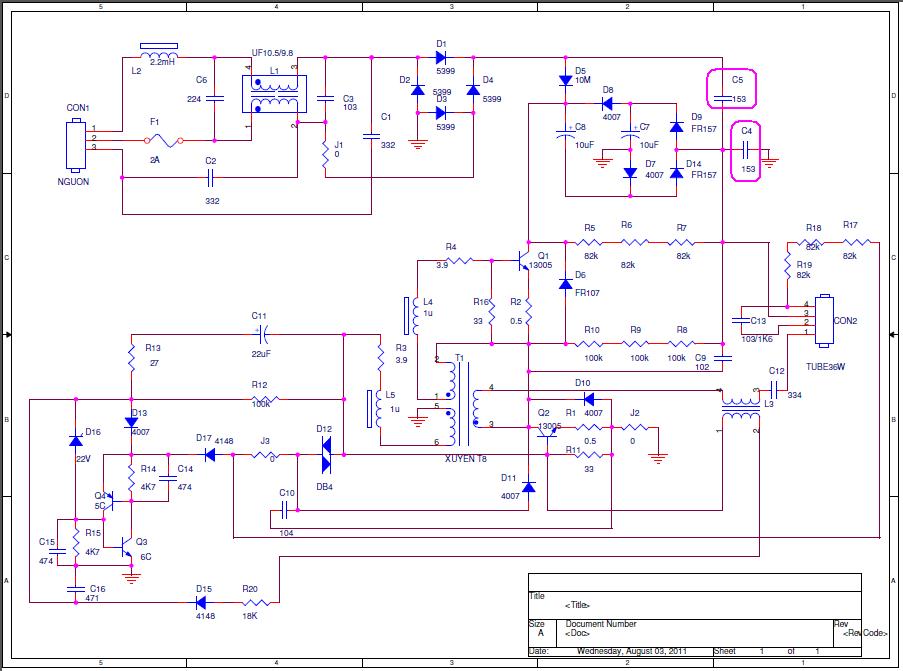Click the C6 224 capacitor symbol
The width and height of the screenshot is (903, 671).
pyautogui.click(x=214, y=98)
